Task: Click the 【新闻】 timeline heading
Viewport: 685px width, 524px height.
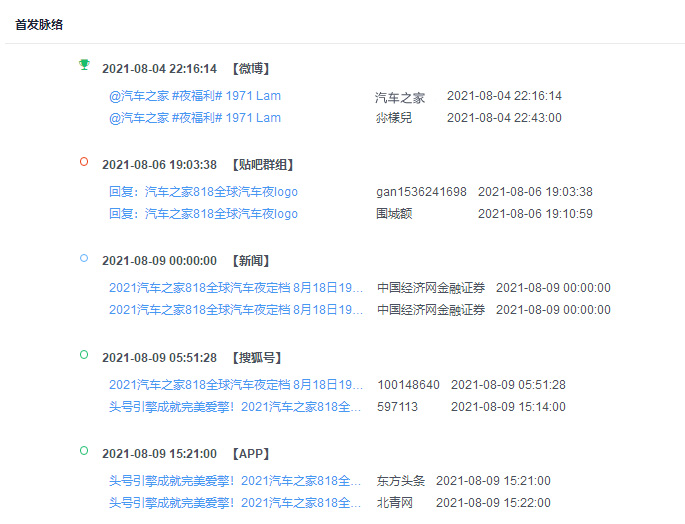Action: [250, 261]
